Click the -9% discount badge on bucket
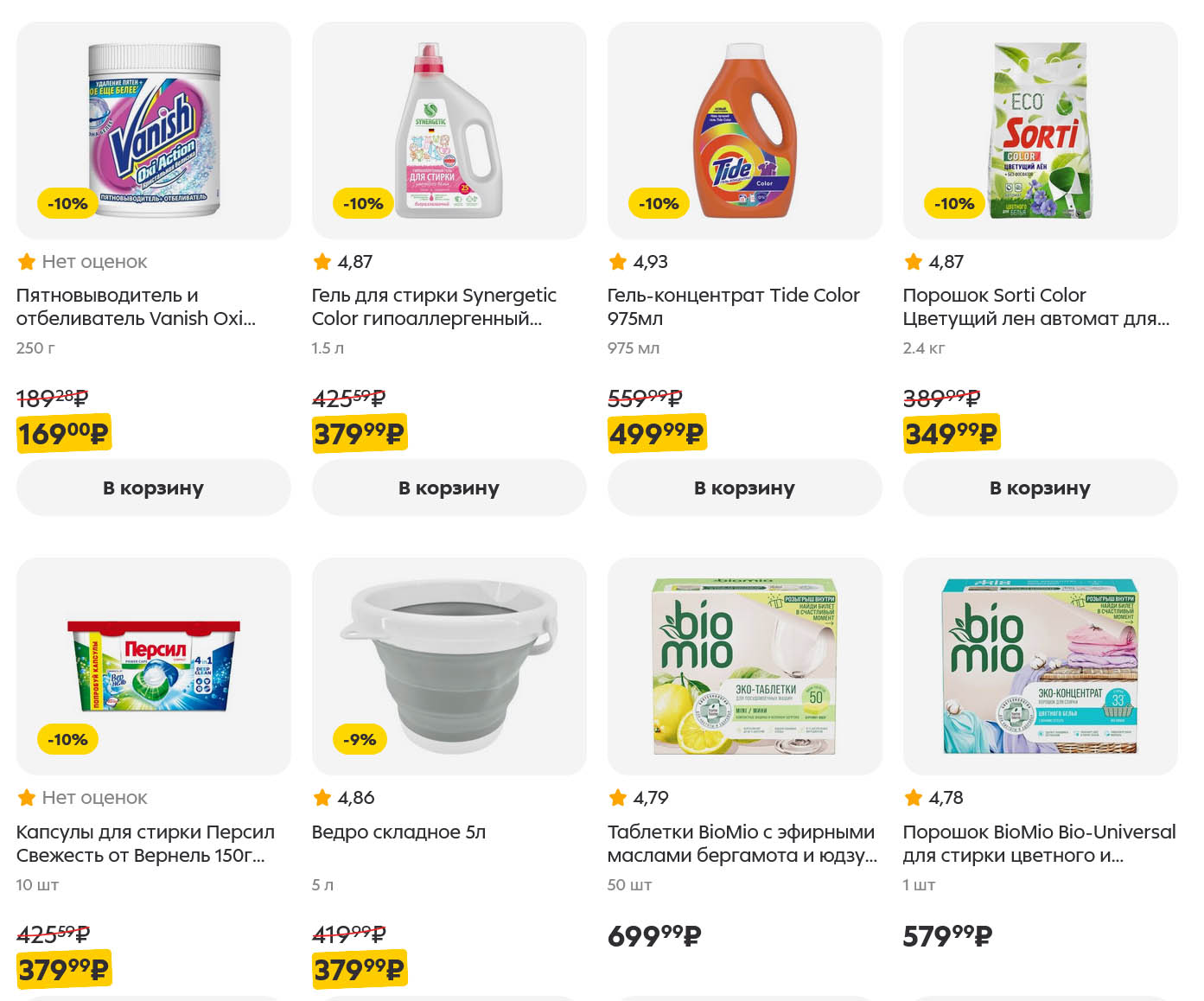This screenshot has width=1204, height=1001. coord(360,740)
